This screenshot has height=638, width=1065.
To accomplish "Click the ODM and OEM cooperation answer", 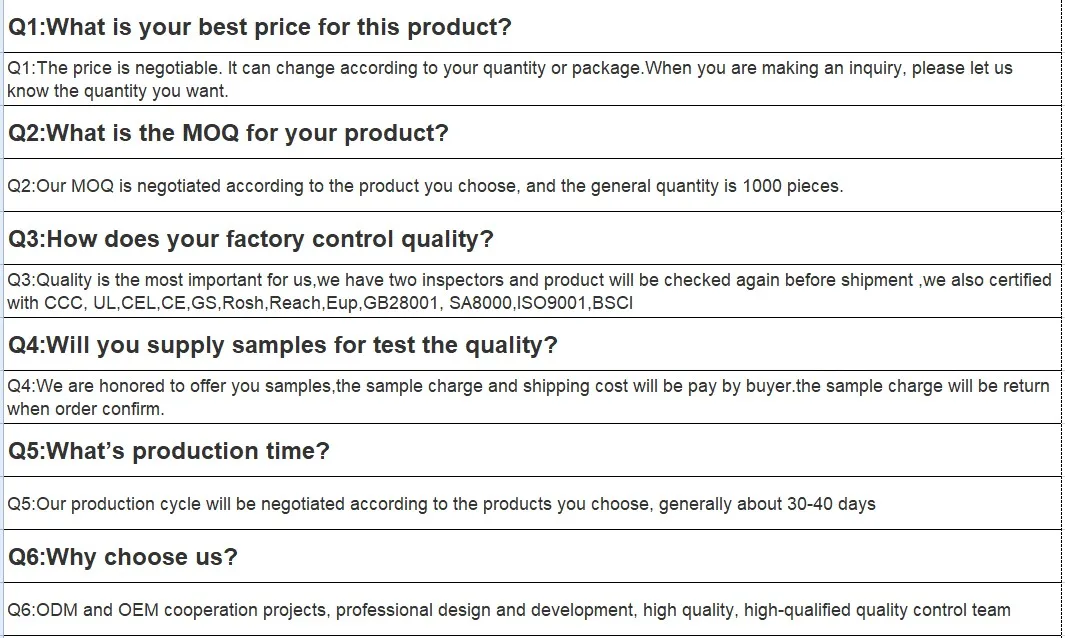I will click(508, 610).
